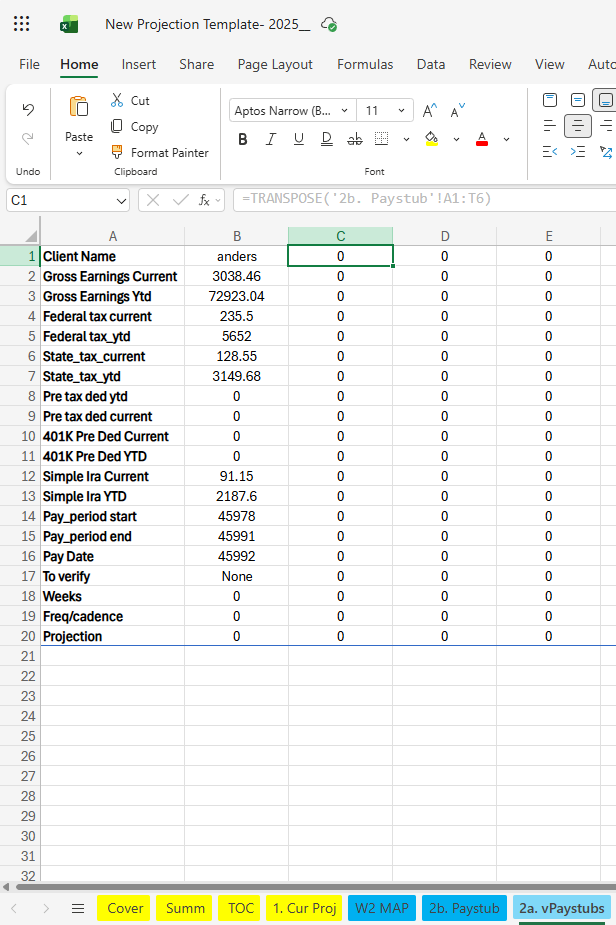616x925 pixels.
Task: Switch to the Insert tab
Action: (139, 64)
